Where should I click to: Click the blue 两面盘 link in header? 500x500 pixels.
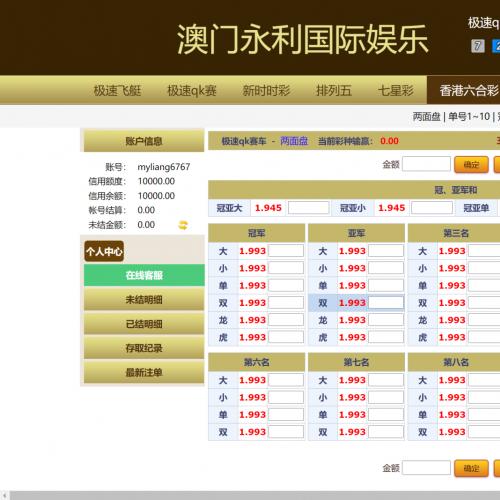[x=294, y=141]
